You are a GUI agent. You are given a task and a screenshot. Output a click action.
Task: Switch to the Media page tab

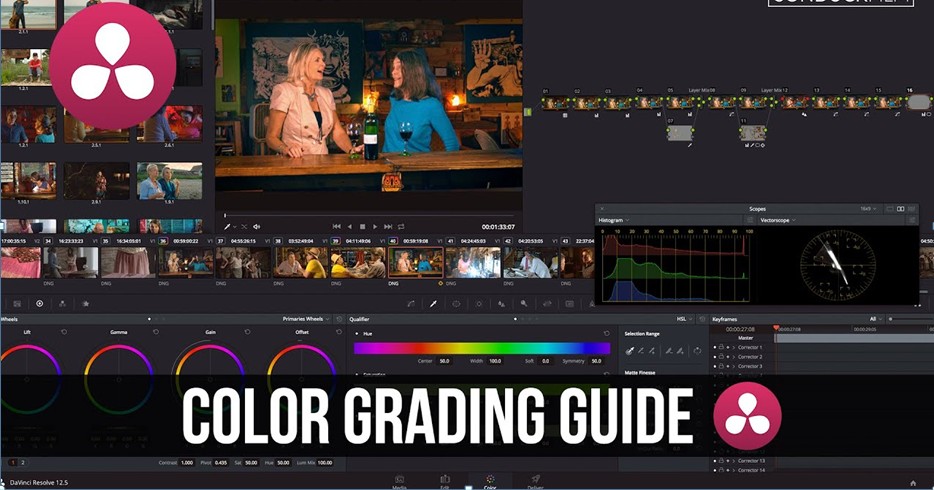(399, 481)
